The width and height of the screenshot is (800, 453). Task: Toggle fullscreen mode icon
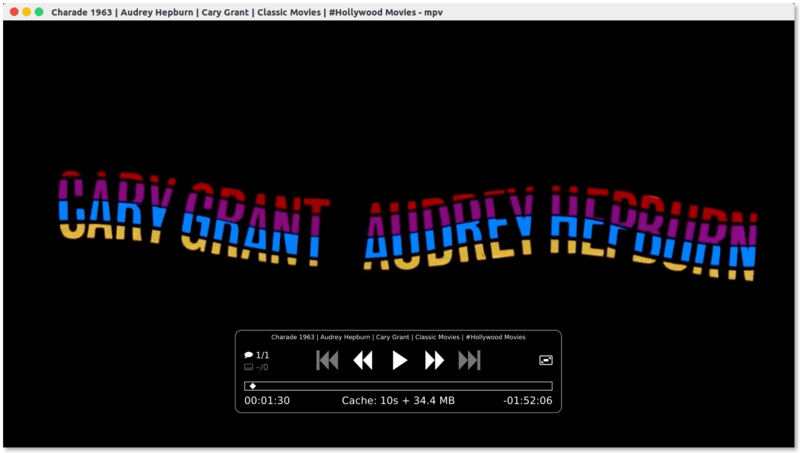(545, 360)
